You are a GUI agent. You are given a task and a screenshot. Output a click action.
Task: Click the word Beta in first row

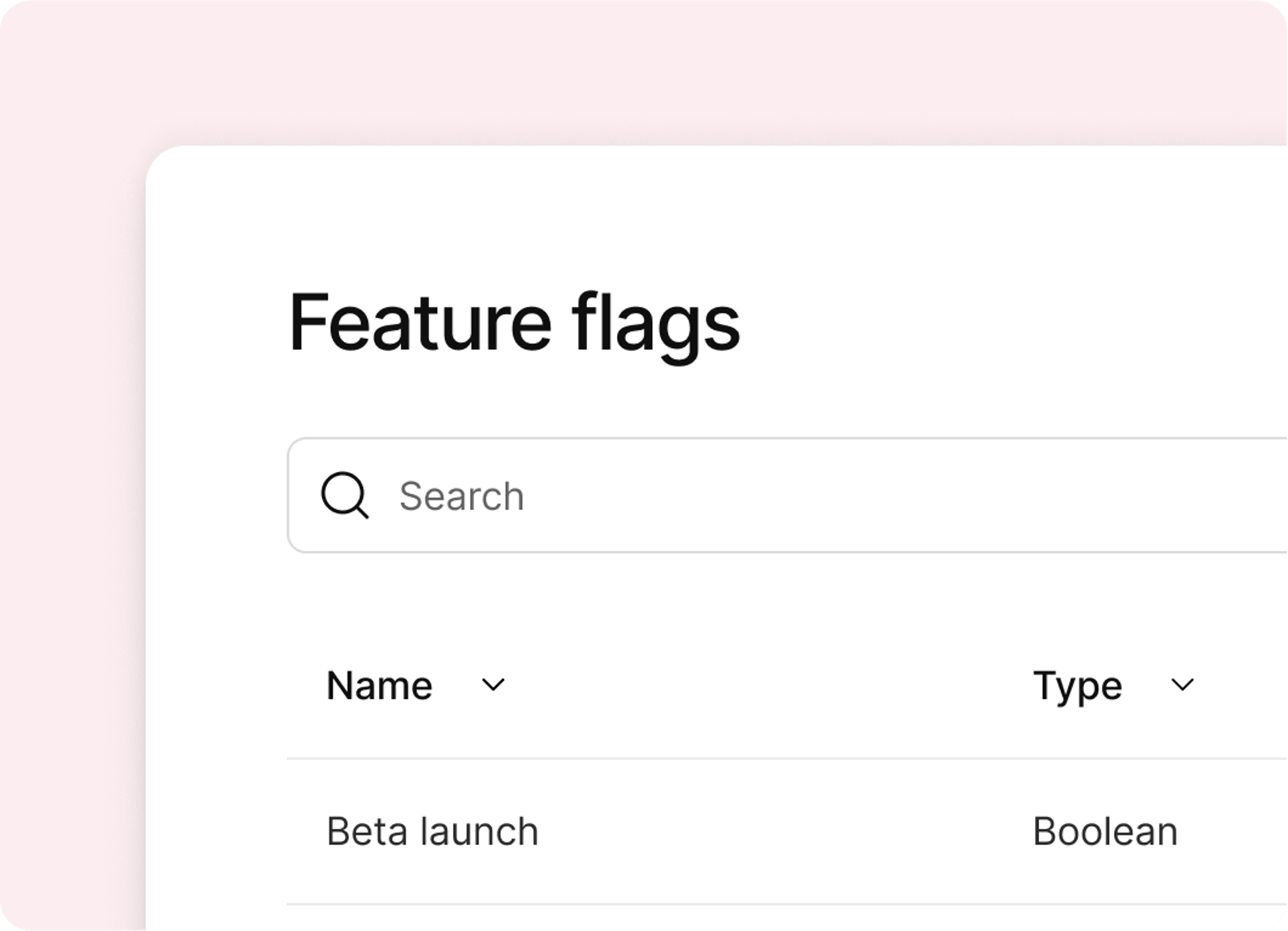click(366, 832)
